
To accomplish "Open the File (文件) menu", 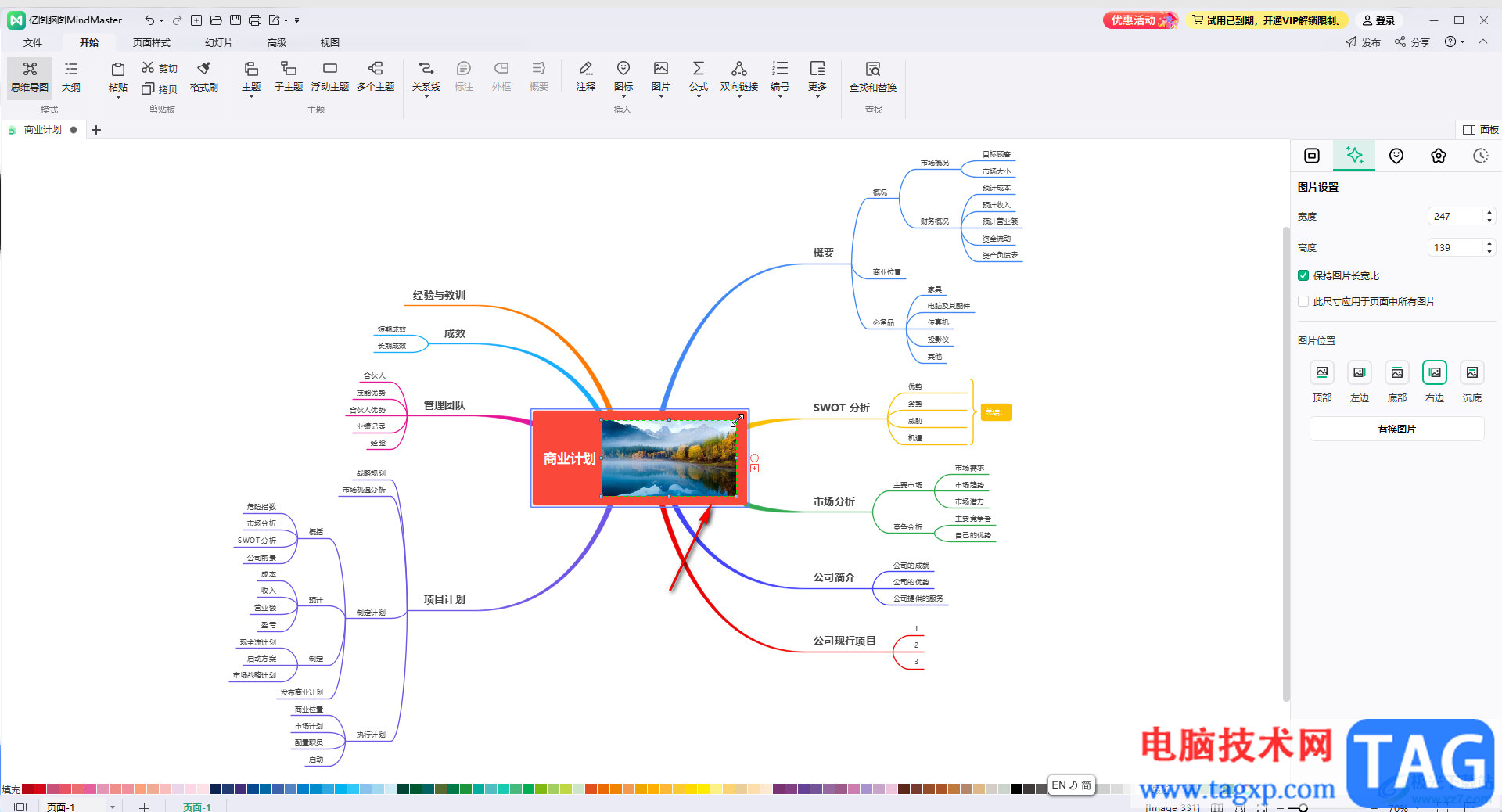I will (33, 42).
